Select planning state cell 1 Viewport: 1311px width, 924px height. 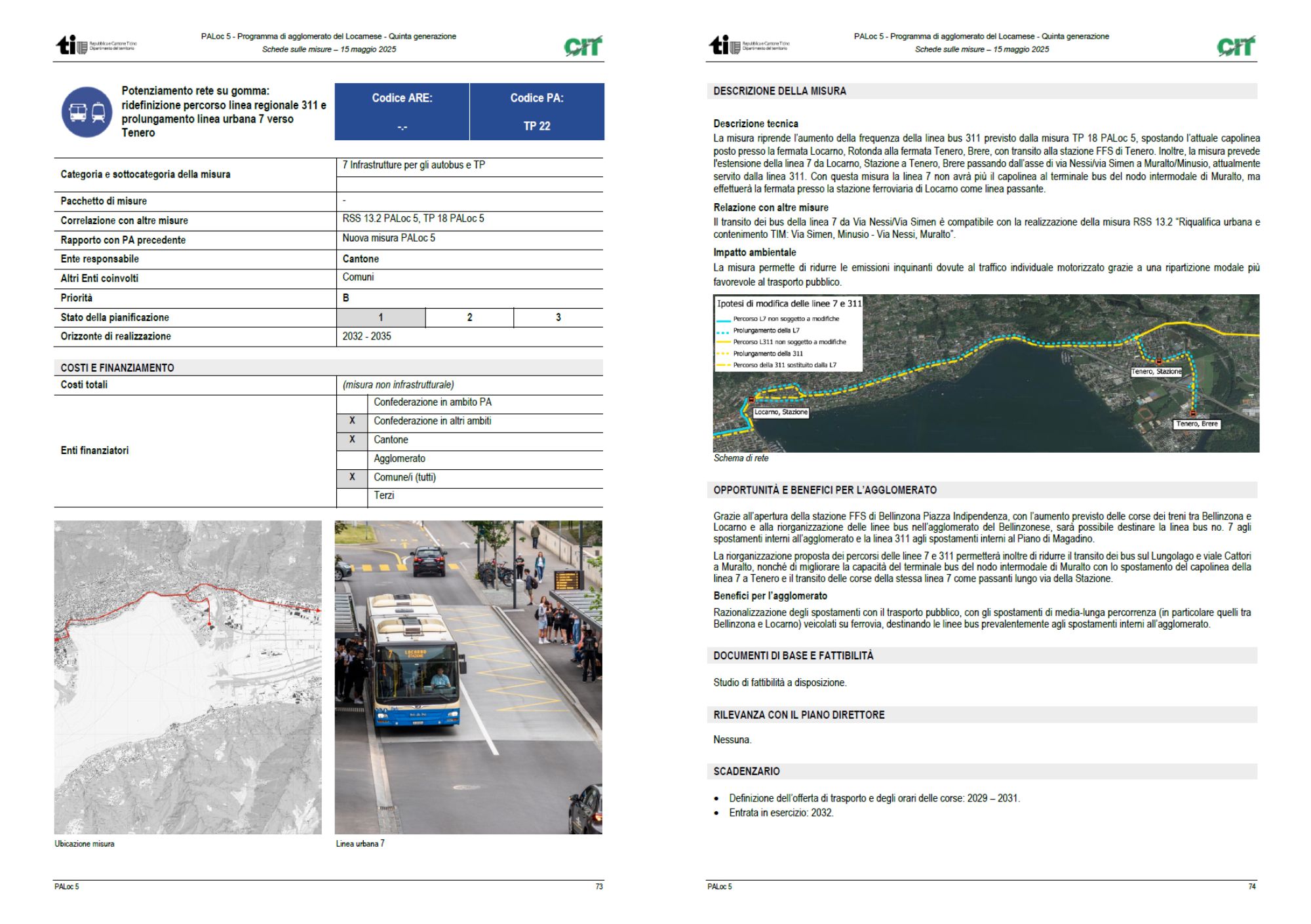(381, 317)
